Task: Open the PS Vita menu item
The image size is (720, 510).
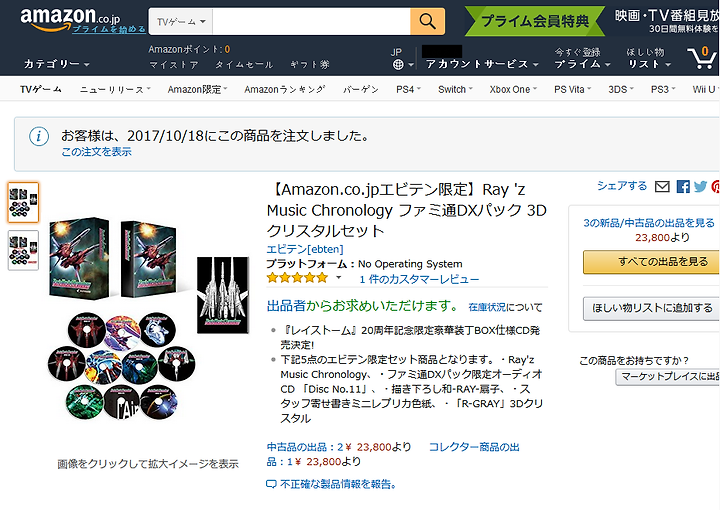Action: (x=573, y=90)
